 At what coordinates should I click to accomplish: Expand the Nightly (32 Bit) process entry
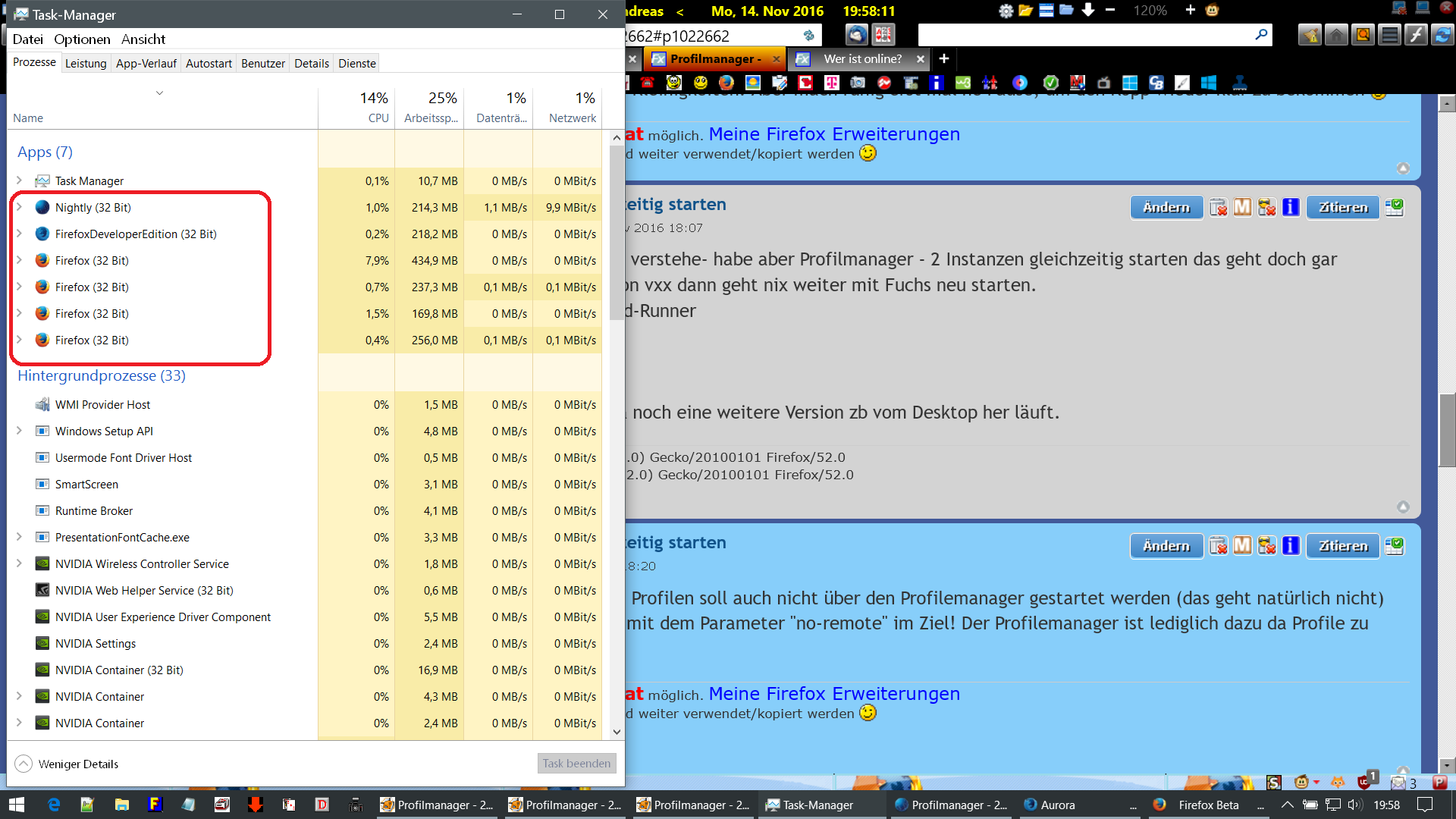click(19, 207)
